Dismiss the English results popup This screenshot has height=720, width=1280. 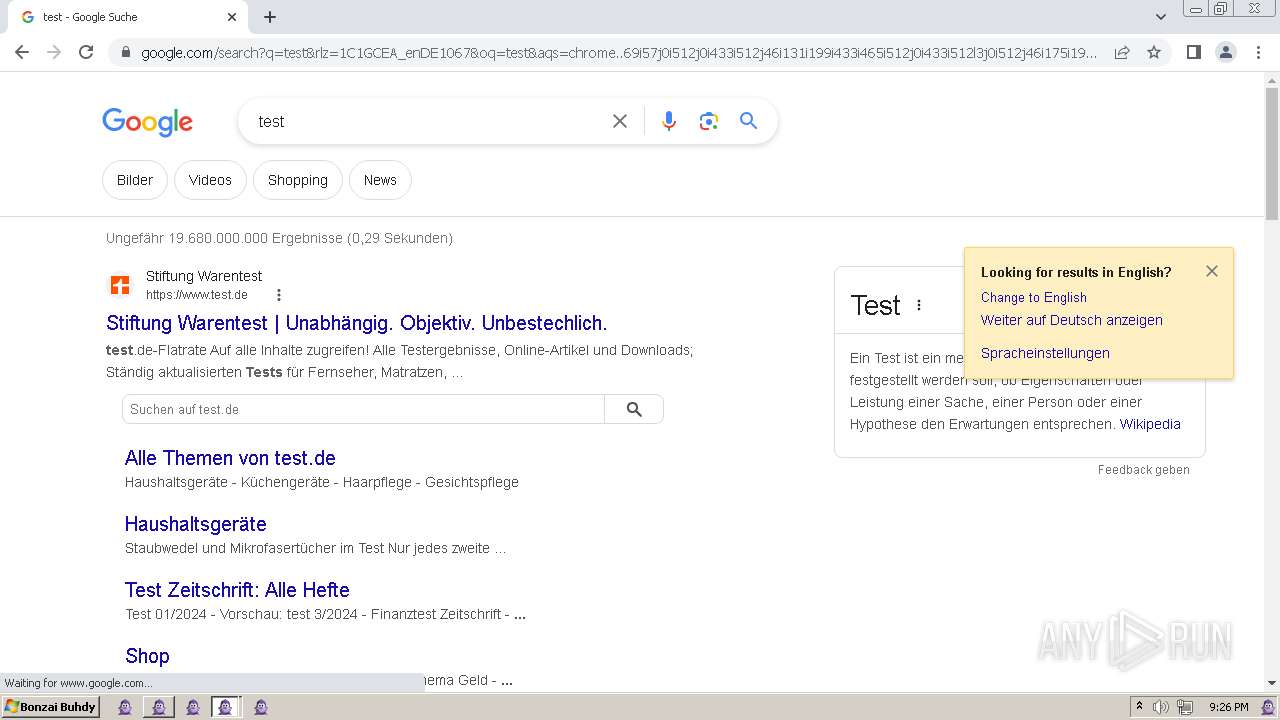(1212, 271)
